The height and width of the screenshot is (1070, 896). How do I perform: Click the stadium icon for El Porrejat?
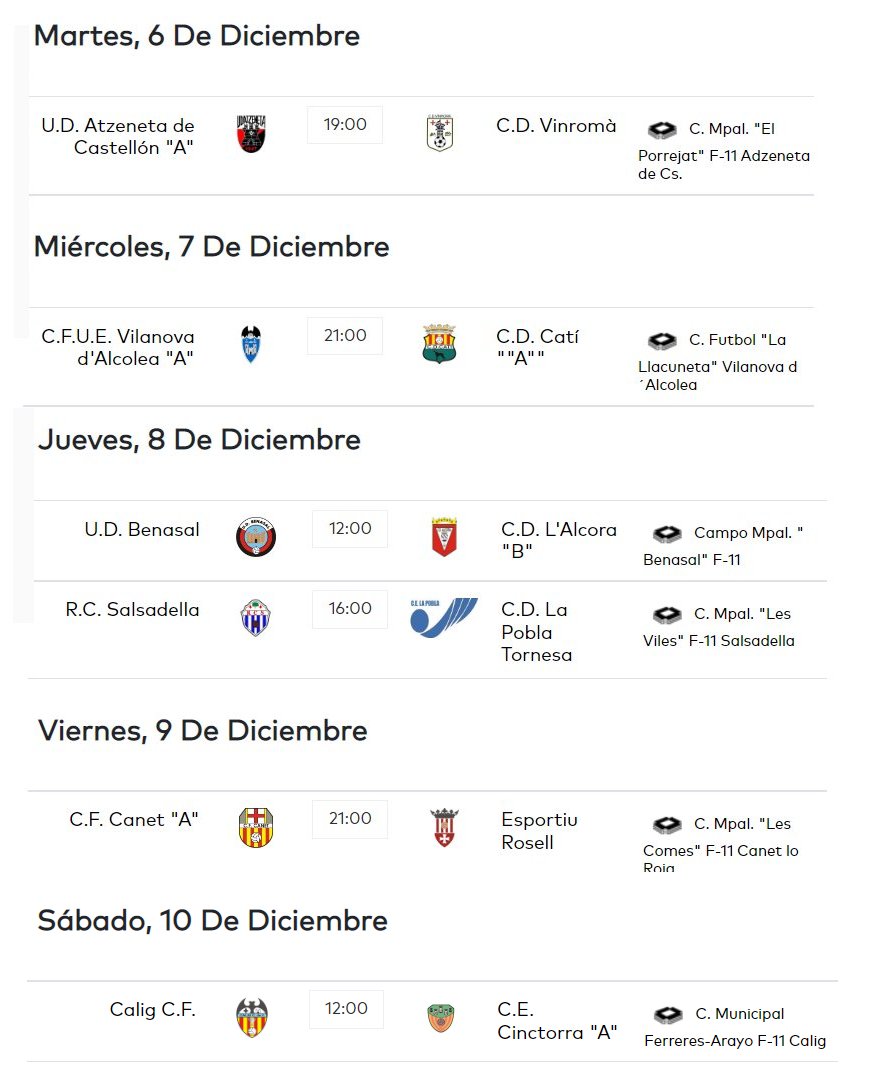click(x=662, y=130)
